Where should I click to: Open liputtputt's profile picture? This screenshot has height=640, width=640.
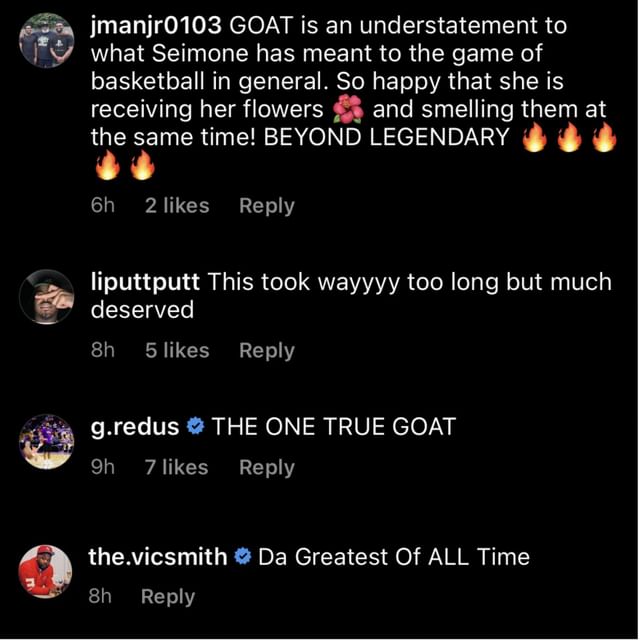(47, 297)
